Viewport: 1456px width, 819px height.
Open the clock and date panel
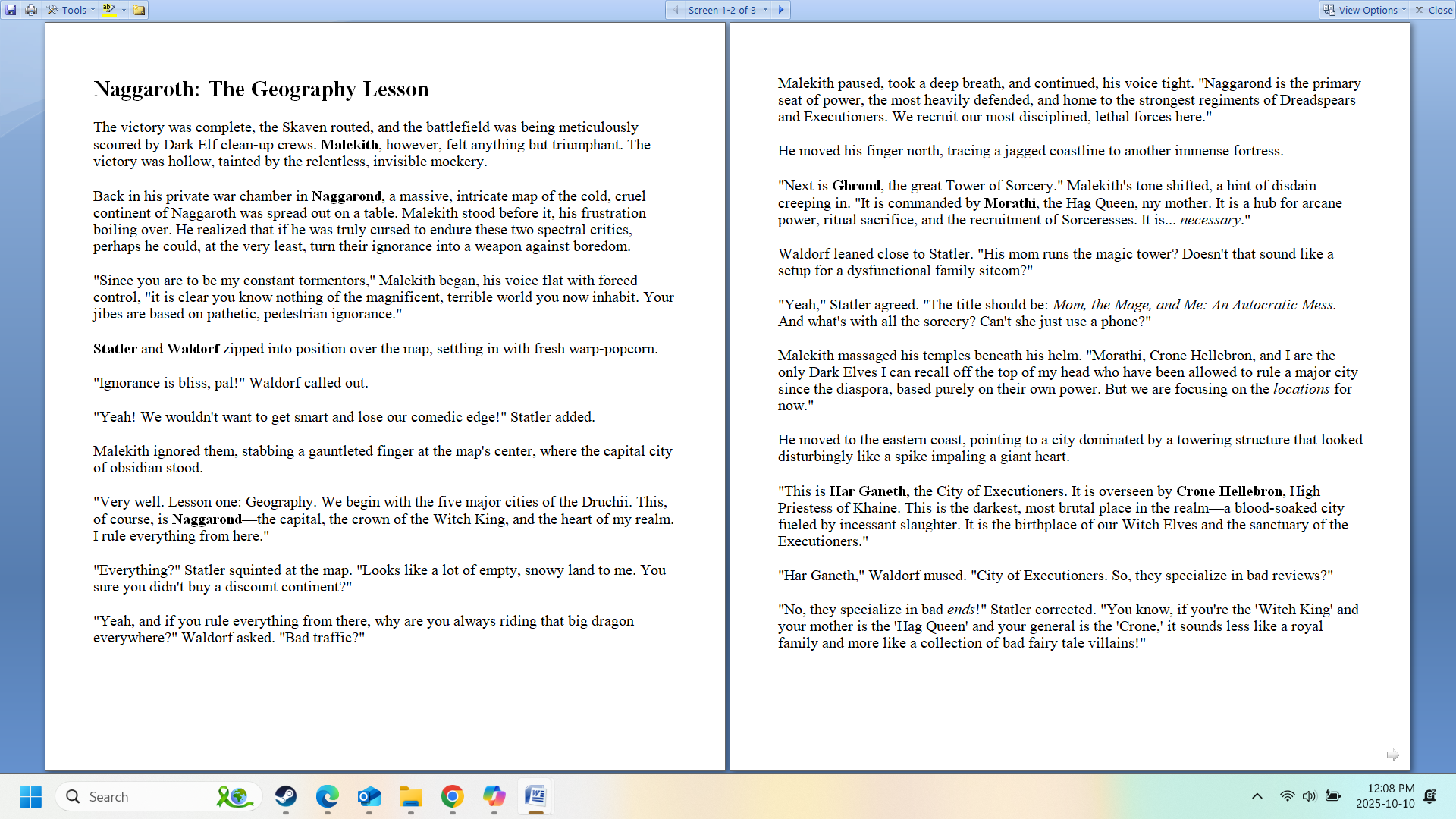pos(1385,796)
